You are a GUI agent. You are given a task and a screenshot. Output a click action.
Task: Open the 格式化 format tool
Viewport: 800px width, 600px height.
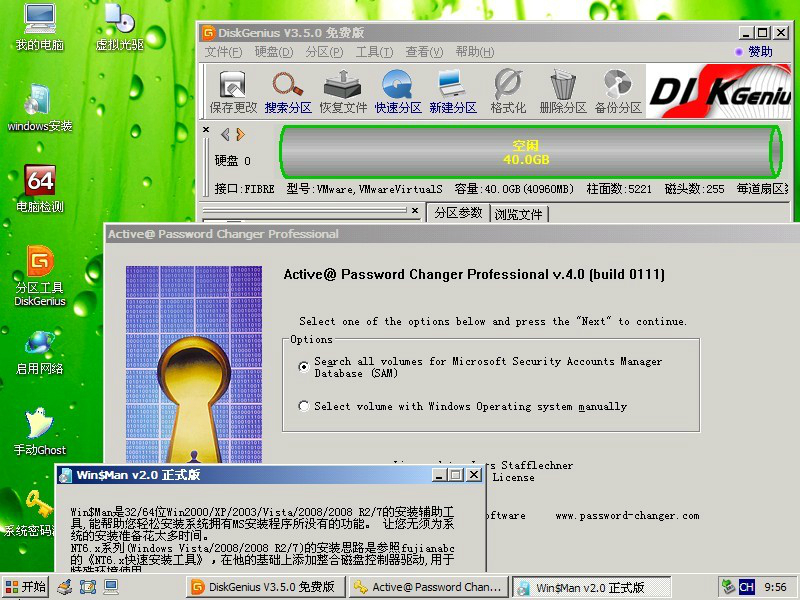point(508,90)
